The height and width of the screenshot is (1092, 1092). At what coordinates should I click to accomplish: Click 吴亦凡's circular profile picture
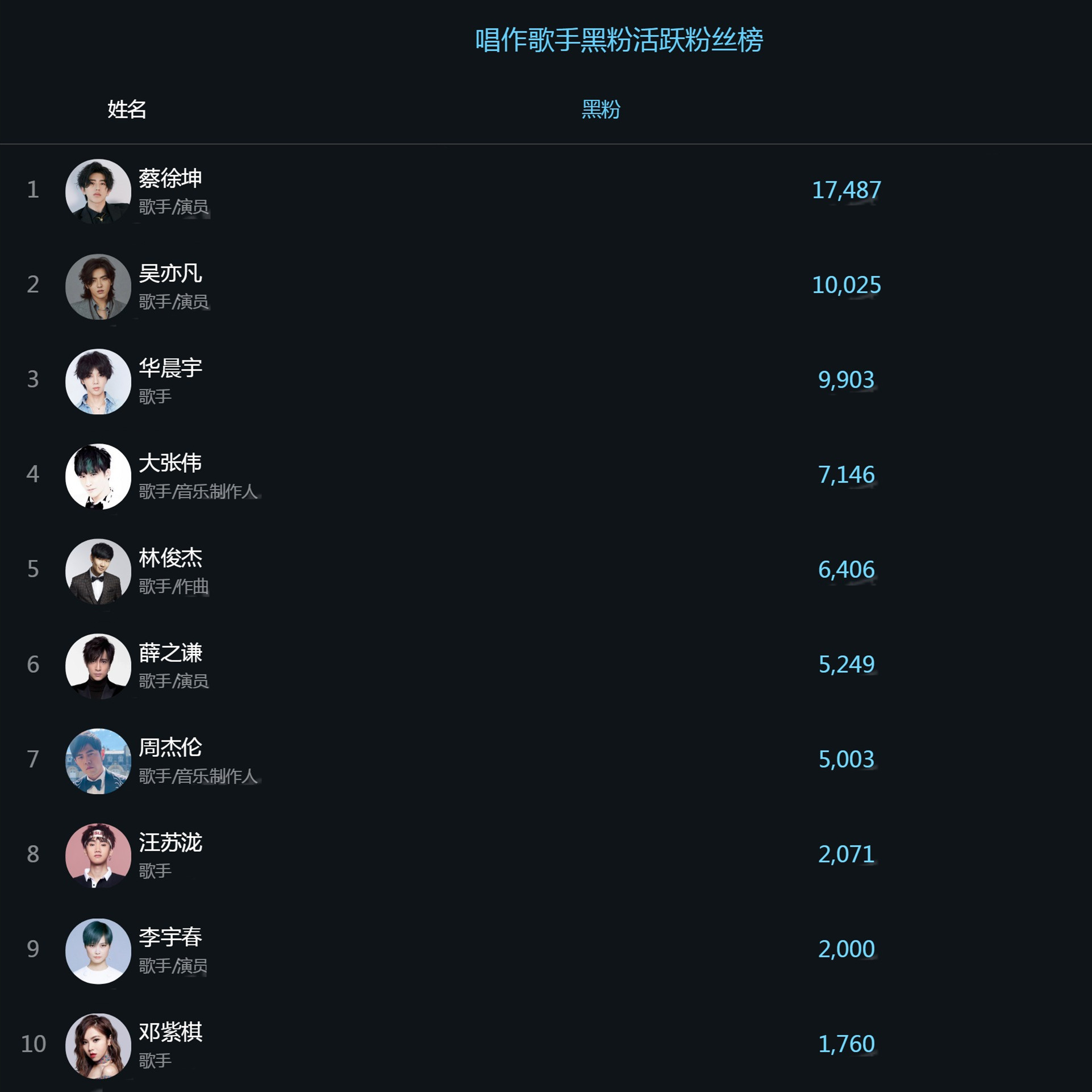(98, 287)
